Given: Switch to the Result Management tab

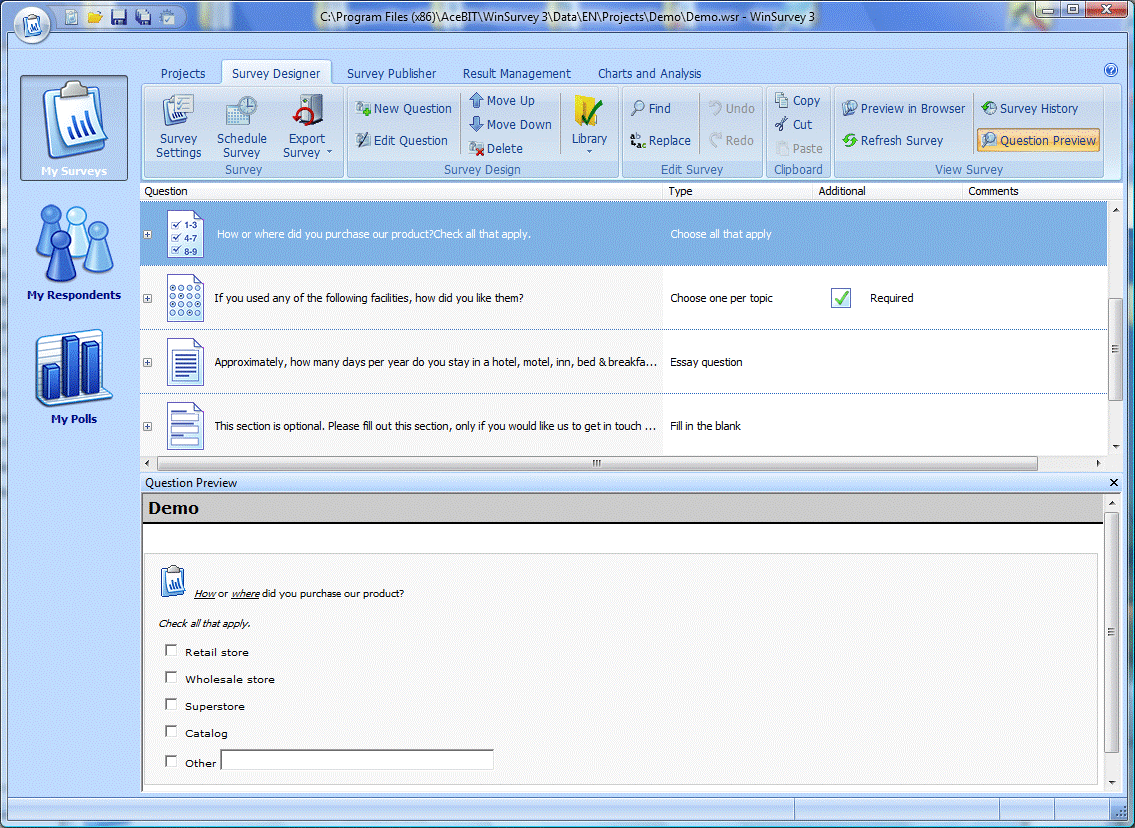Looking at the screenshot, I should coord(517,73).
